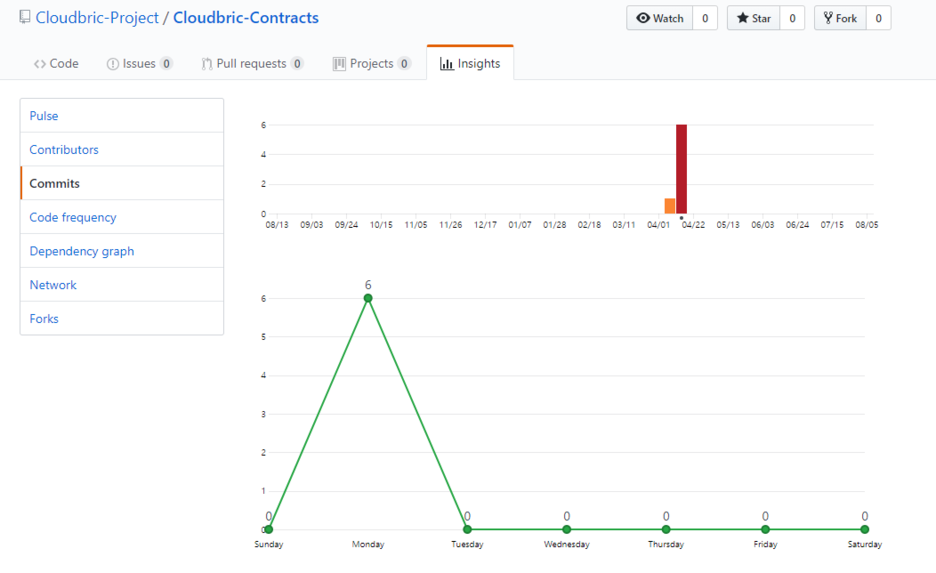Click the Wednesday data point

pos(566,529)
